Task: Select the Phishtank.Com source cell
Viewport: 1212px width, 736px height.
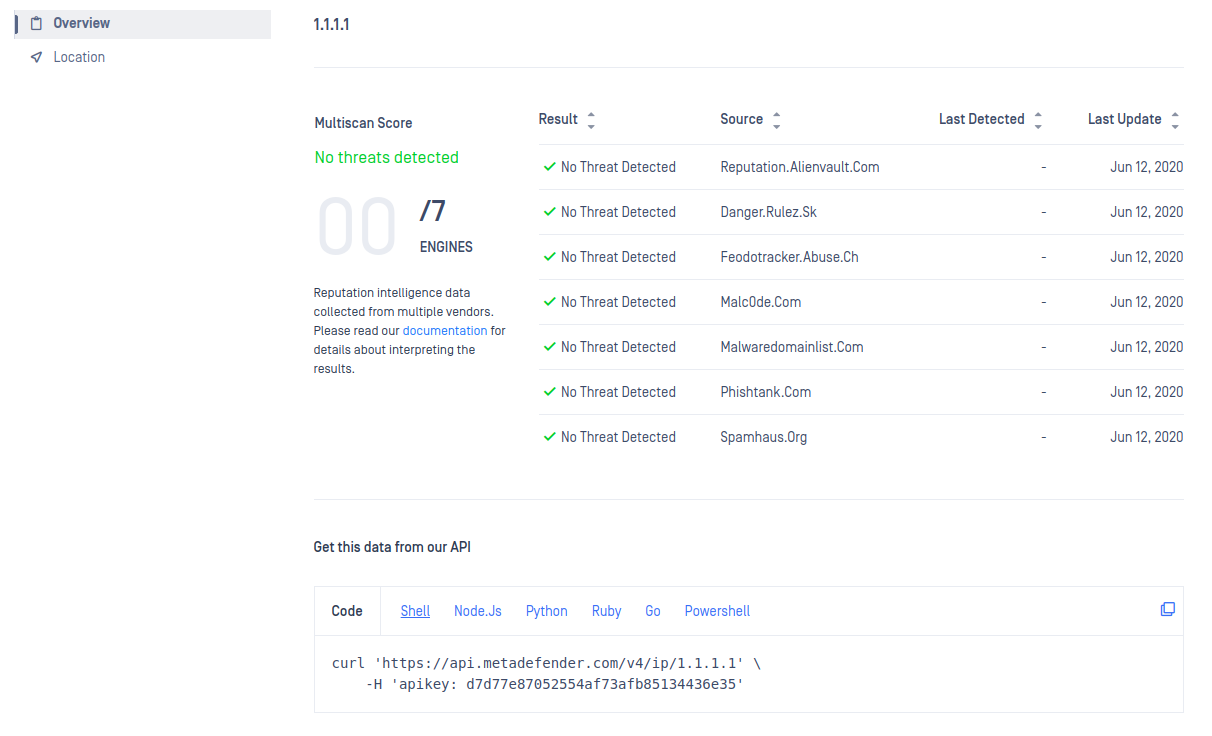Action: [765, 392]
